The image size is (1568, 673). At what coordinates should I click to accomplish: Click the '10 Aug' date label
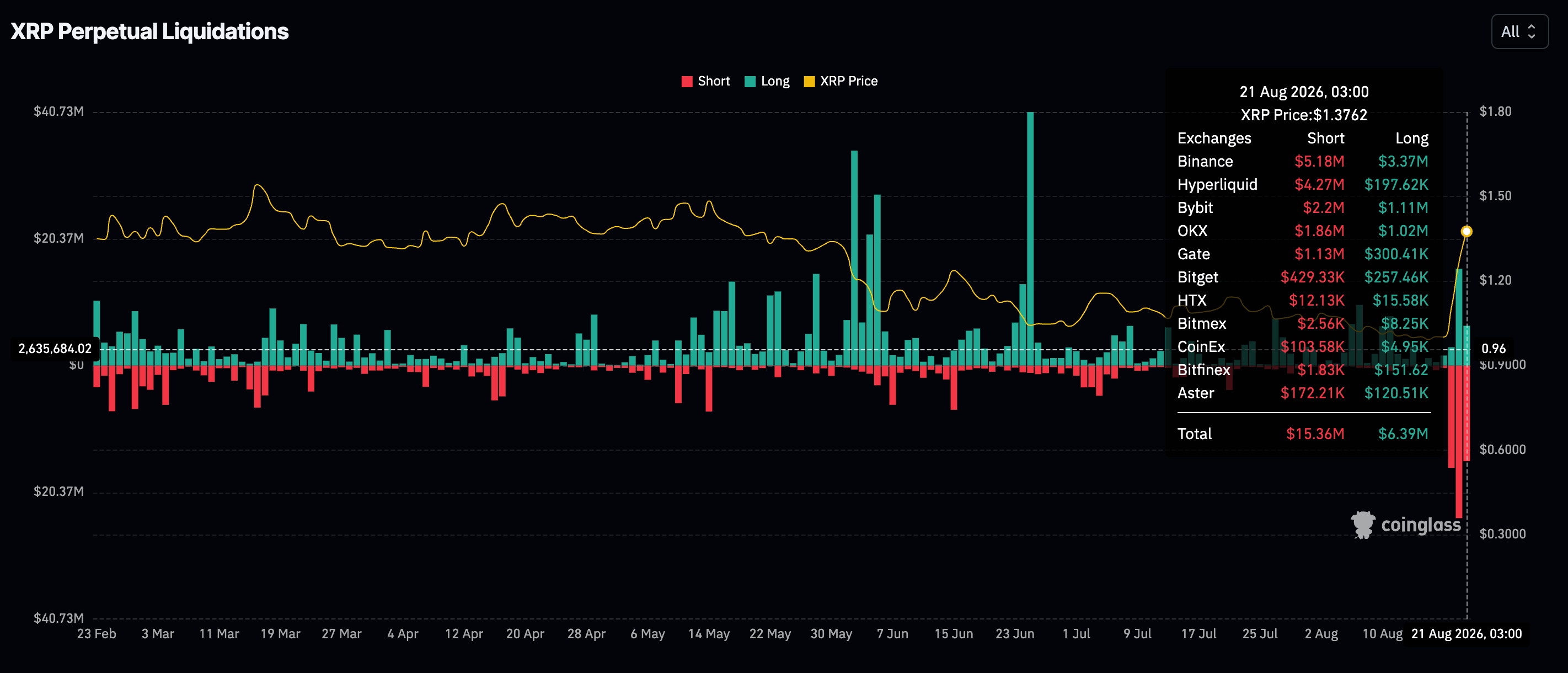(x=1382, y=634)
